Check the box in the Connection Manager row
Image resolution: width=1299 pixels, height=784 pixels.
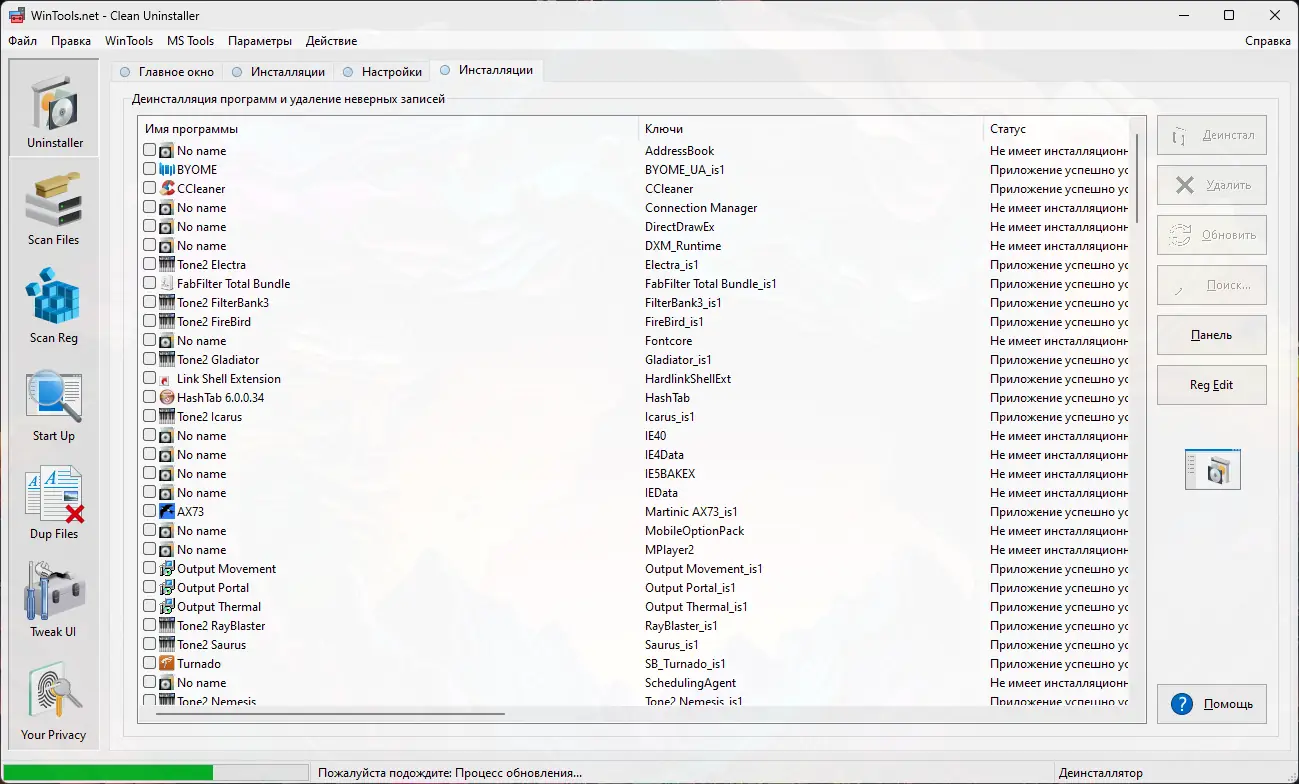[x=150, y=208]
